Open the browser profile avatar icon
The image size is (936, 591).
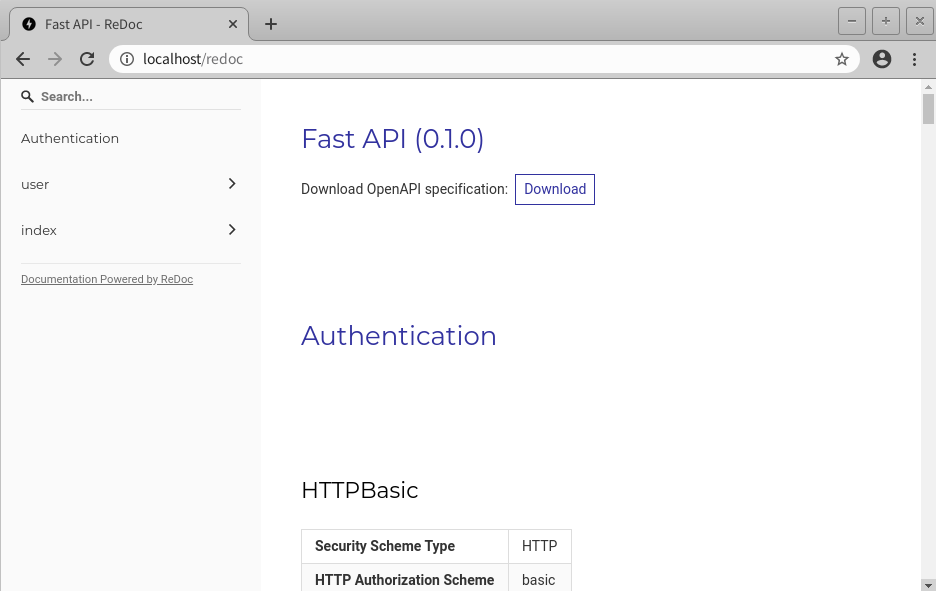click(882, 59)
